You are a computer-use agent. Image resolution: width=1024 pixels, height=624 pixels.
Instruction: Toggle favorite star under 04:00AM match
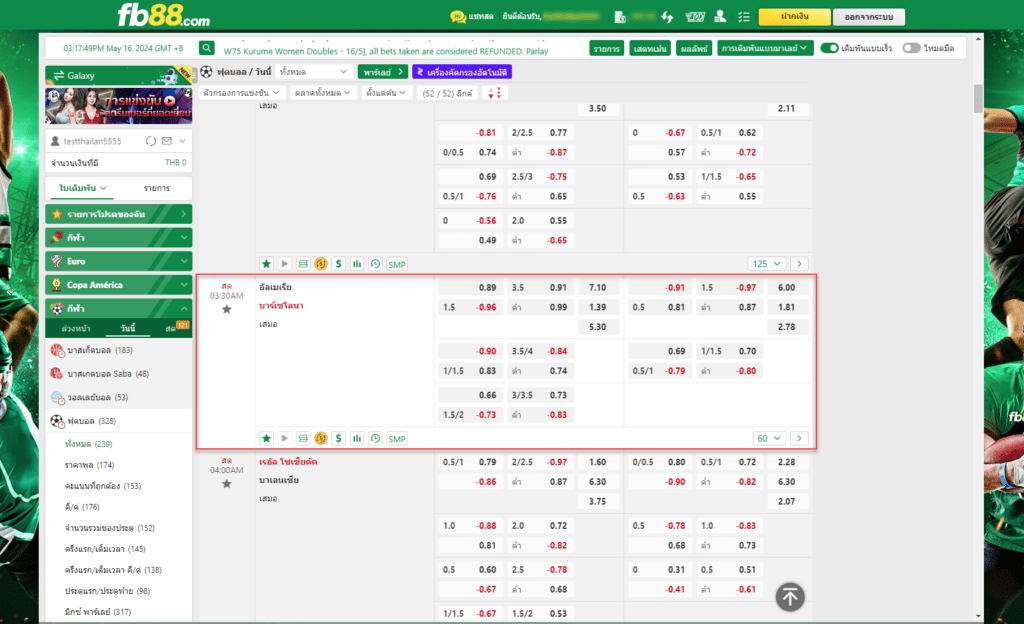coord(227,484)
